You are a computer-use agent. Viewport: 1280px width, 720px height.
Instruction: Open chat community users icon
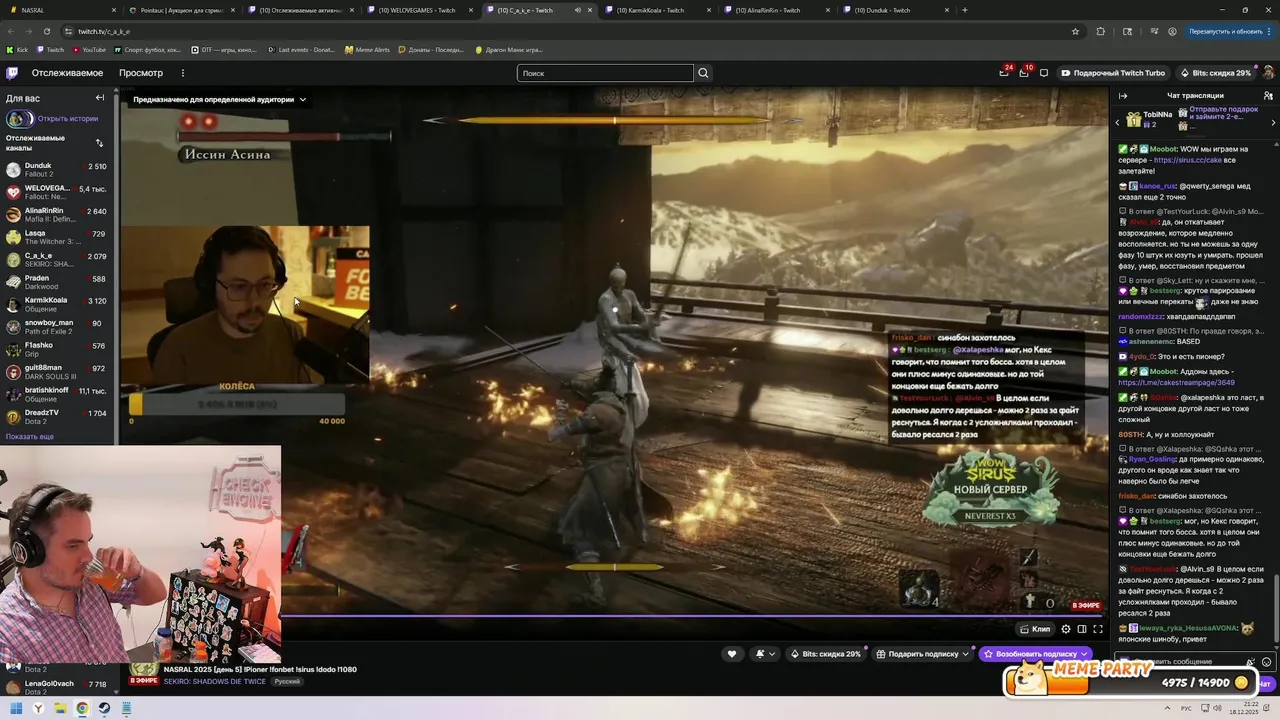click(1268, 96)
